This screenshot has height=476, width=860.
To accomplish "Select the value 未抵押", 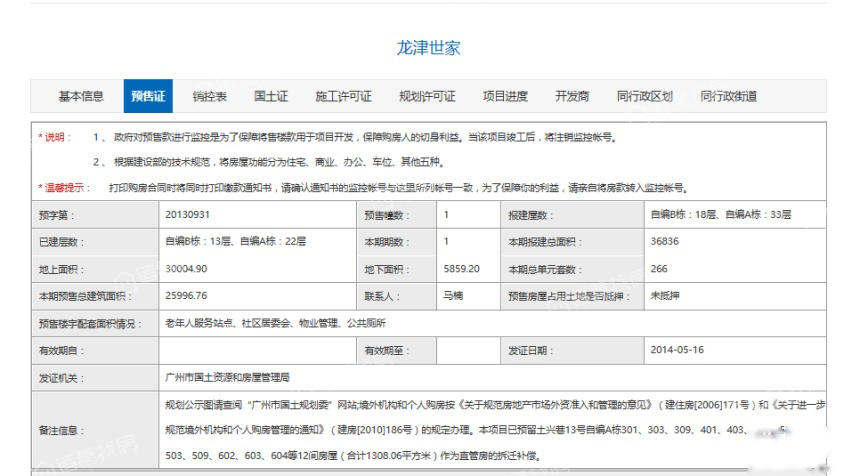I will pos(665,296).
